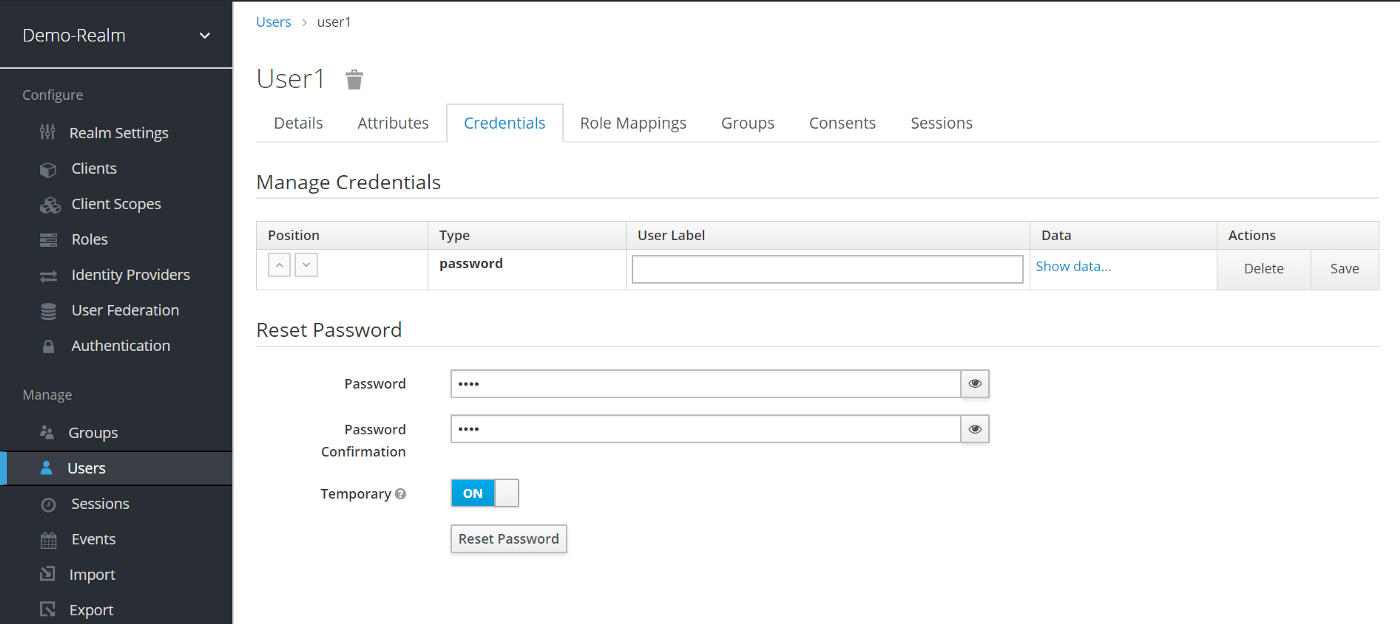Click the Groups people icon
The height and width of the screenshot is (624, 1400).
pos(47,433)
